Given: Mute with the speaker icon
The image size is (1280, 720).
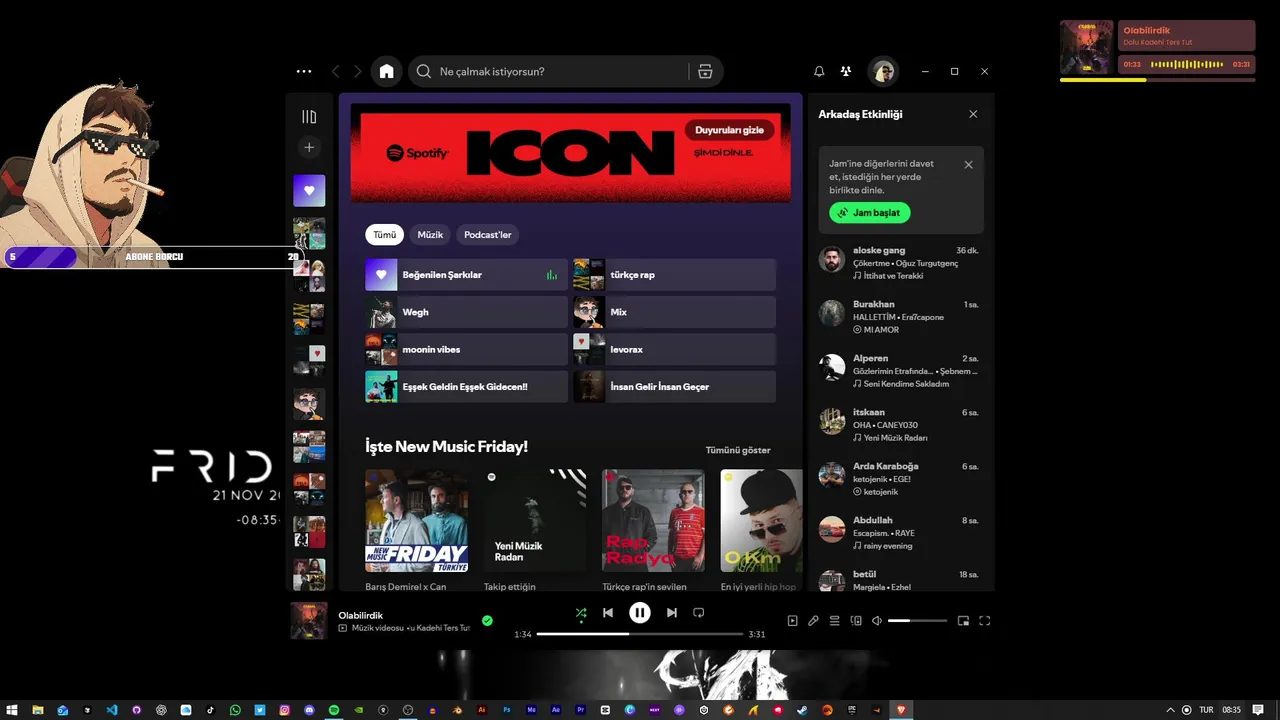Looking at the screenshot, I should point(877,621).
